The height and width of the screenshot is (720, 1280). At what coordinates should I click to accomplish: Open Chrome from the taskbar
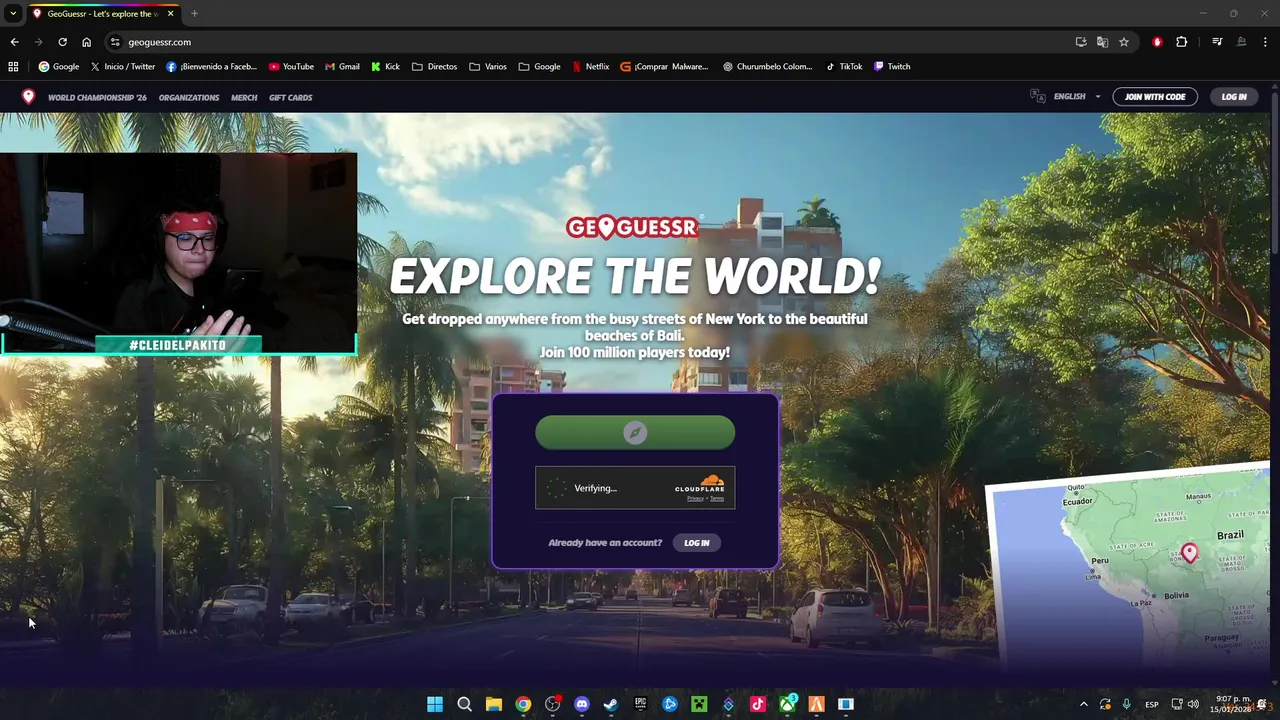click(x=523, y=704)
